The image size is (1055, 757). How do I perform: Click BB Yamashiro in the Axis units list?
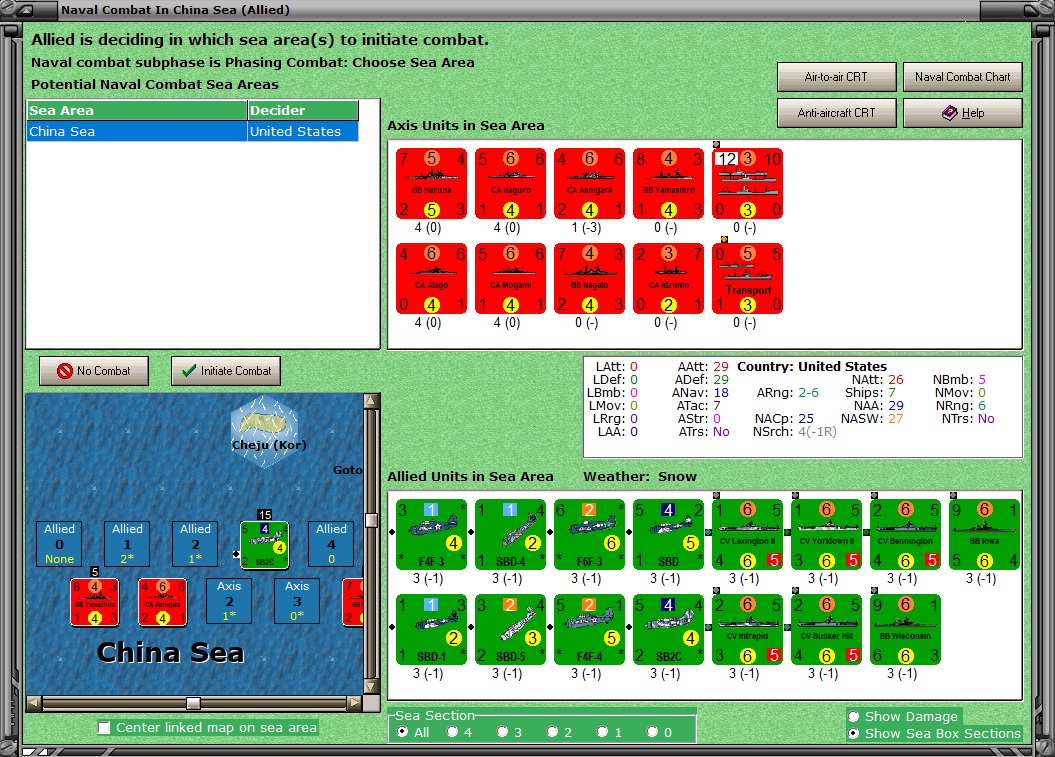pyautogui.click(x=668, y=184)
